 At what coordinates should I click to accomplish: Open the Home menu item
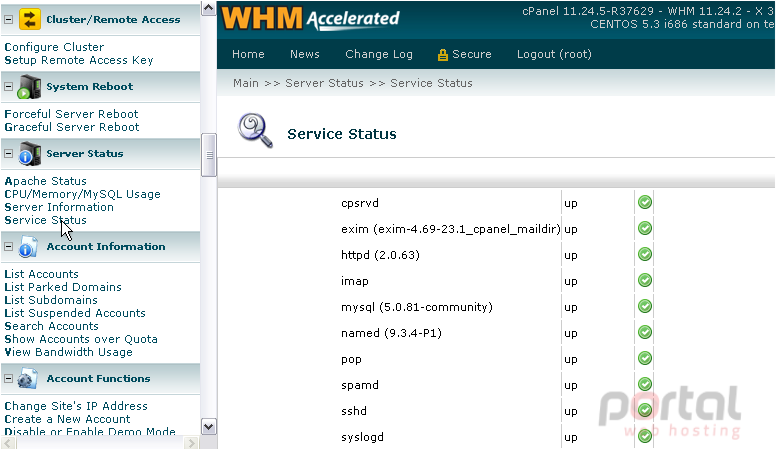click(x=248, y=54)
